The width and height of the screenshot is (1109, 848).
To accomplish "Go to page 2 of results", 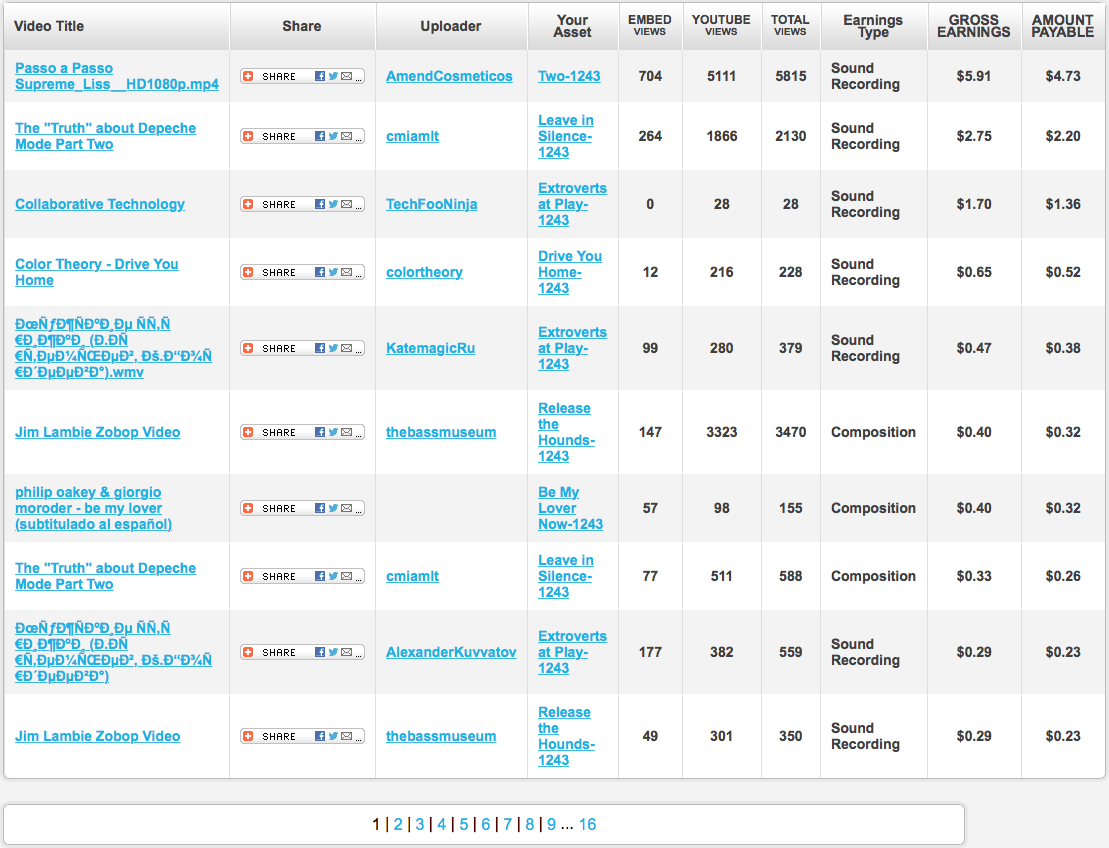I will point(397,824).
